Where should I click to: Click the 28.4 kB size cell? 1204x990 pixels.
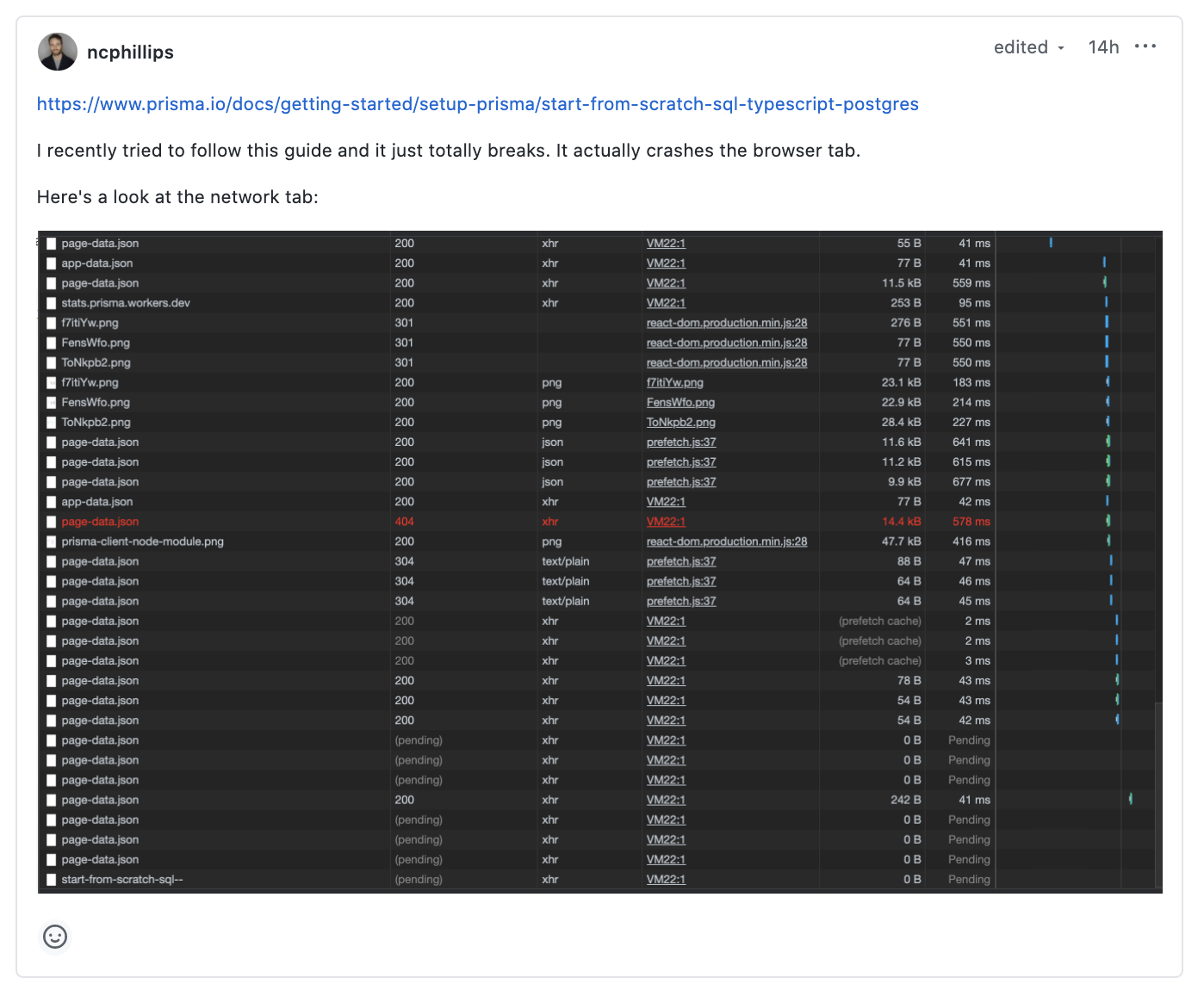[901, 423]
